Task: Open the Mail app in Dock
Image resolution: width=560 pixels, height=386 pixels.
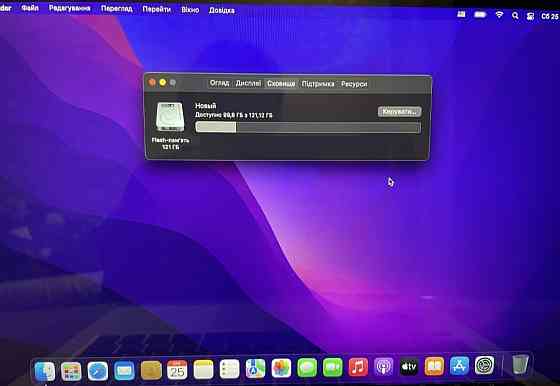Action: click(124, 370)
